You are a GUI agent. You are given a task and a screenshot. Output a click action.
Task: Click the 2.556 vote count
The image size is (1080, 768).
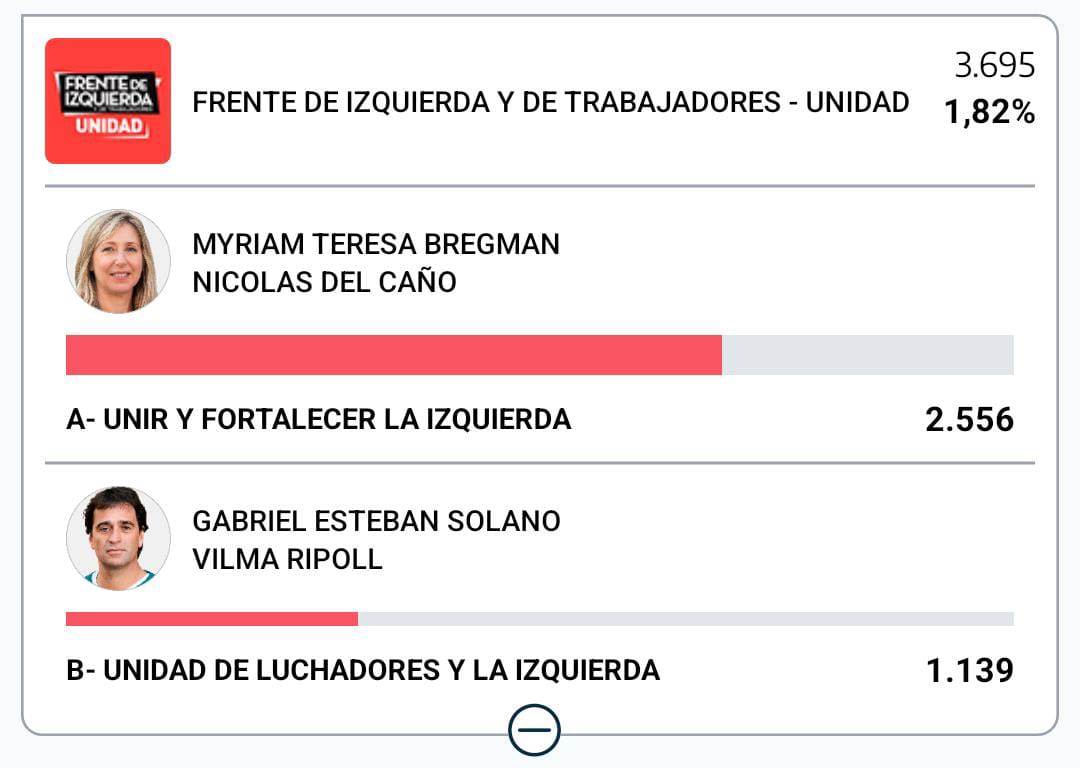[x=969, y=419]
